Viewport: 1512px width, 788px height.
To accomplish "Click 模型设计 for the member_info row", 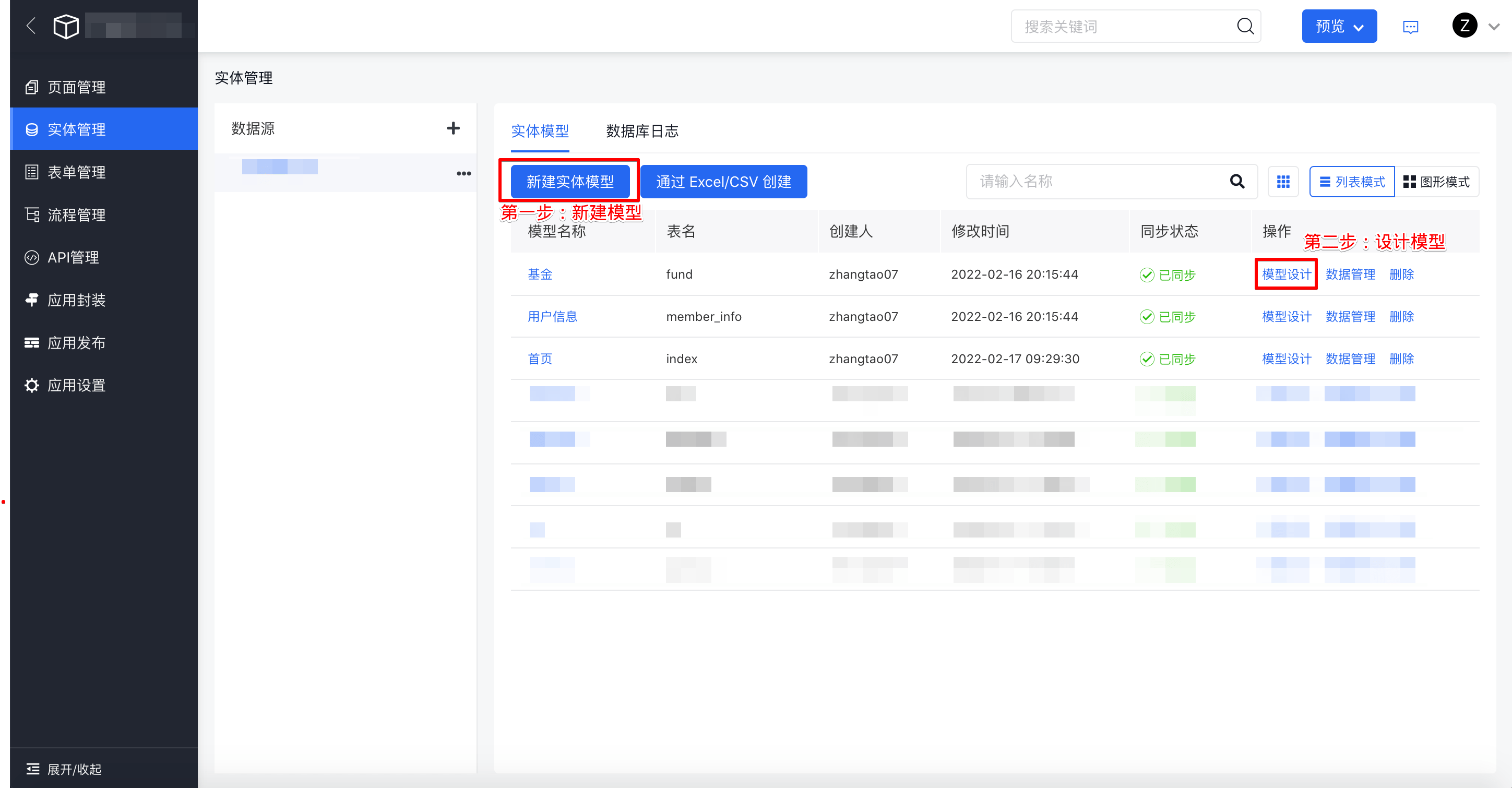I will point(1286,316).
